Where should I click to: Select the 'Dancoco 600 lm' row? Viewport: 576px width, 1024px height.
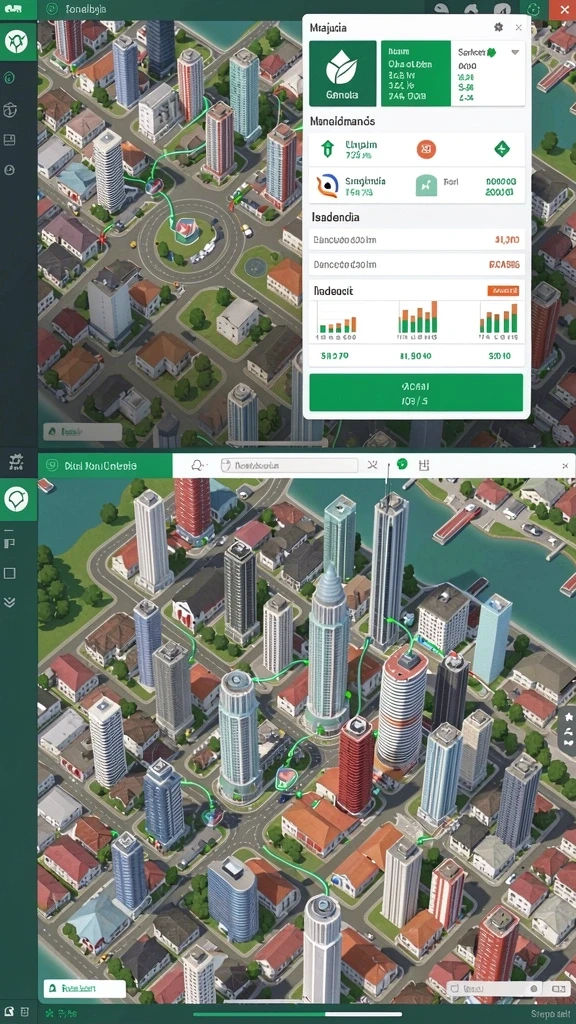416,240
